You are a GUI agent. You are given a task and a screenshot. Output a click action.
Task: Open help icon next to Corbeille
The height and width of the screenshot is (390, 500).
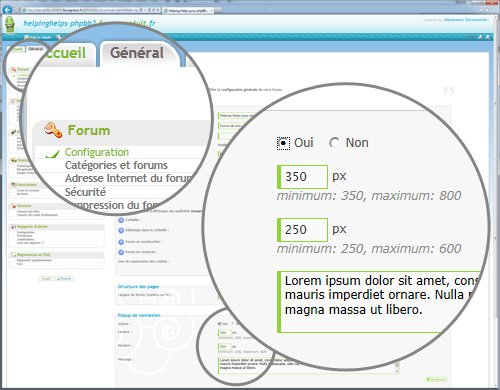coord(121,220)
